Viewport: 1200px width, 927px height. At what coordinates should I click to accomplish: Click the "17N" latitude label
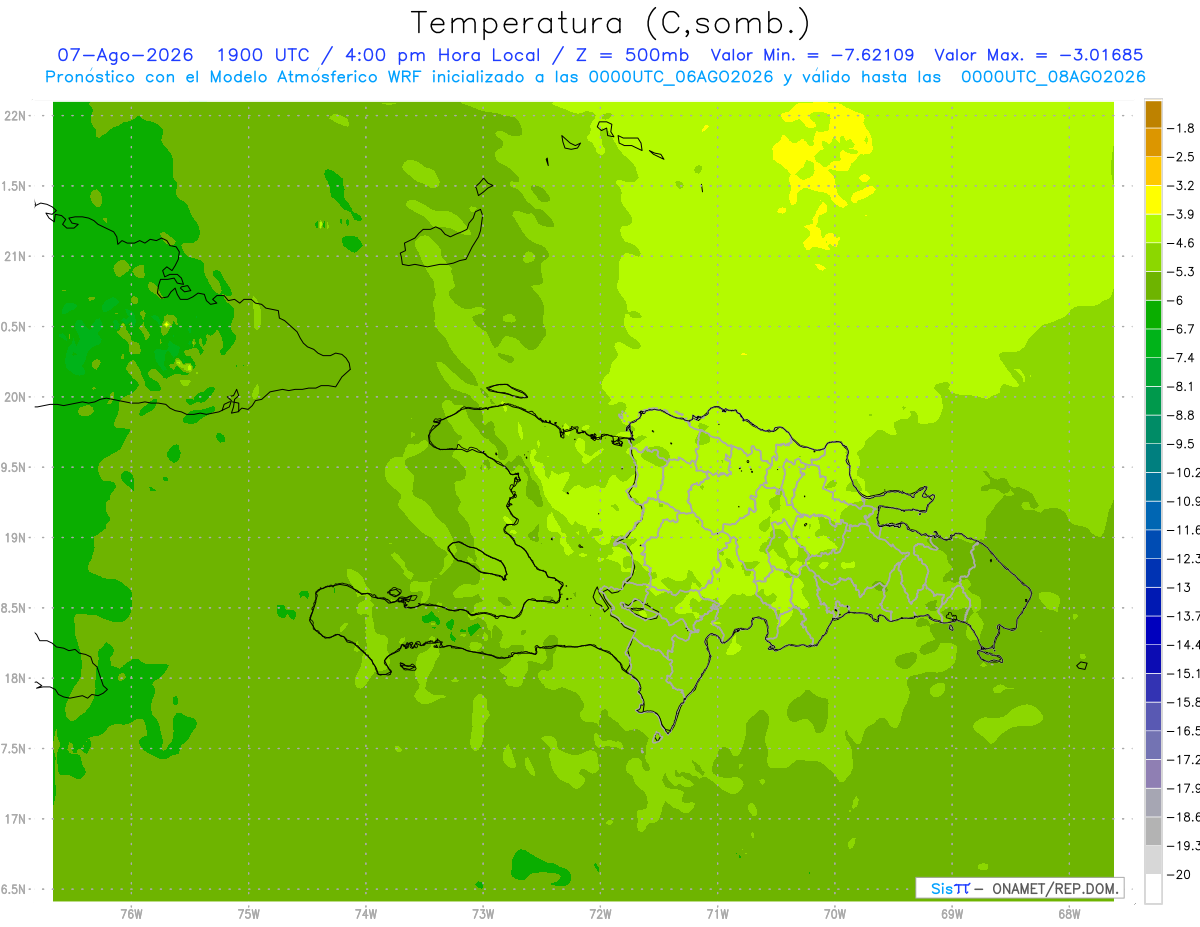pyautogui.click(x=16, y=819)
